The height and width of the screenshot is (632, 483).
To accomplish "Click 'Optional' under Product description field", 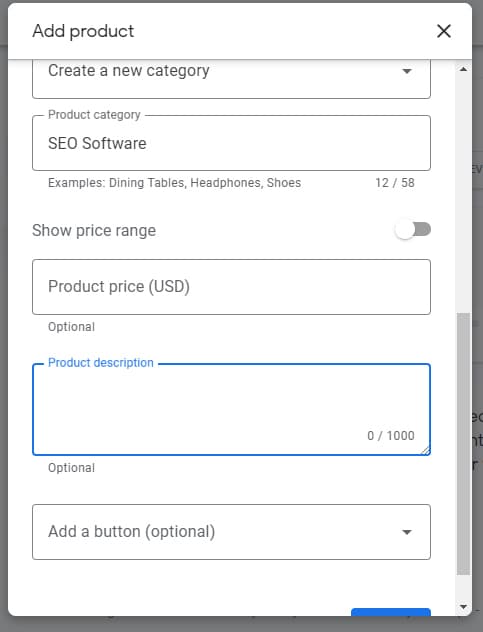I will pos(71,468).
